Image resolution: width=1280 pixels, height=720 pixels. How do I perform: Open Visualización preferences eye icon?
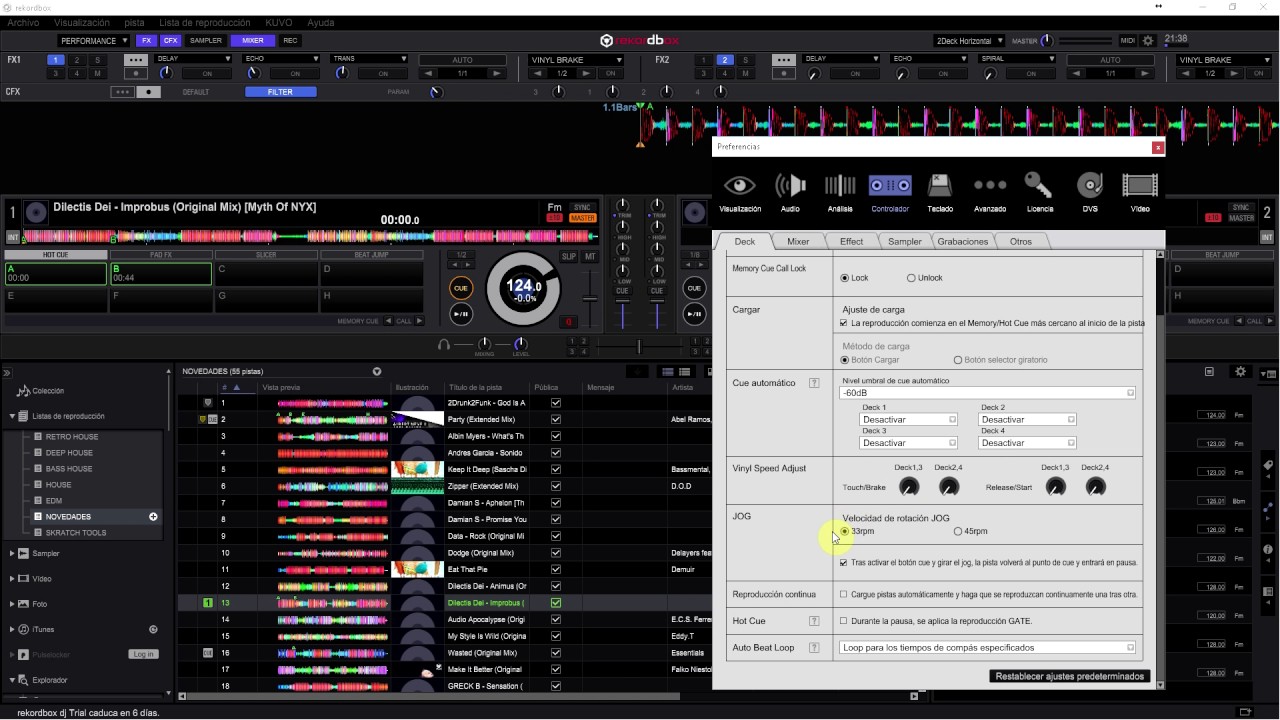740,186
